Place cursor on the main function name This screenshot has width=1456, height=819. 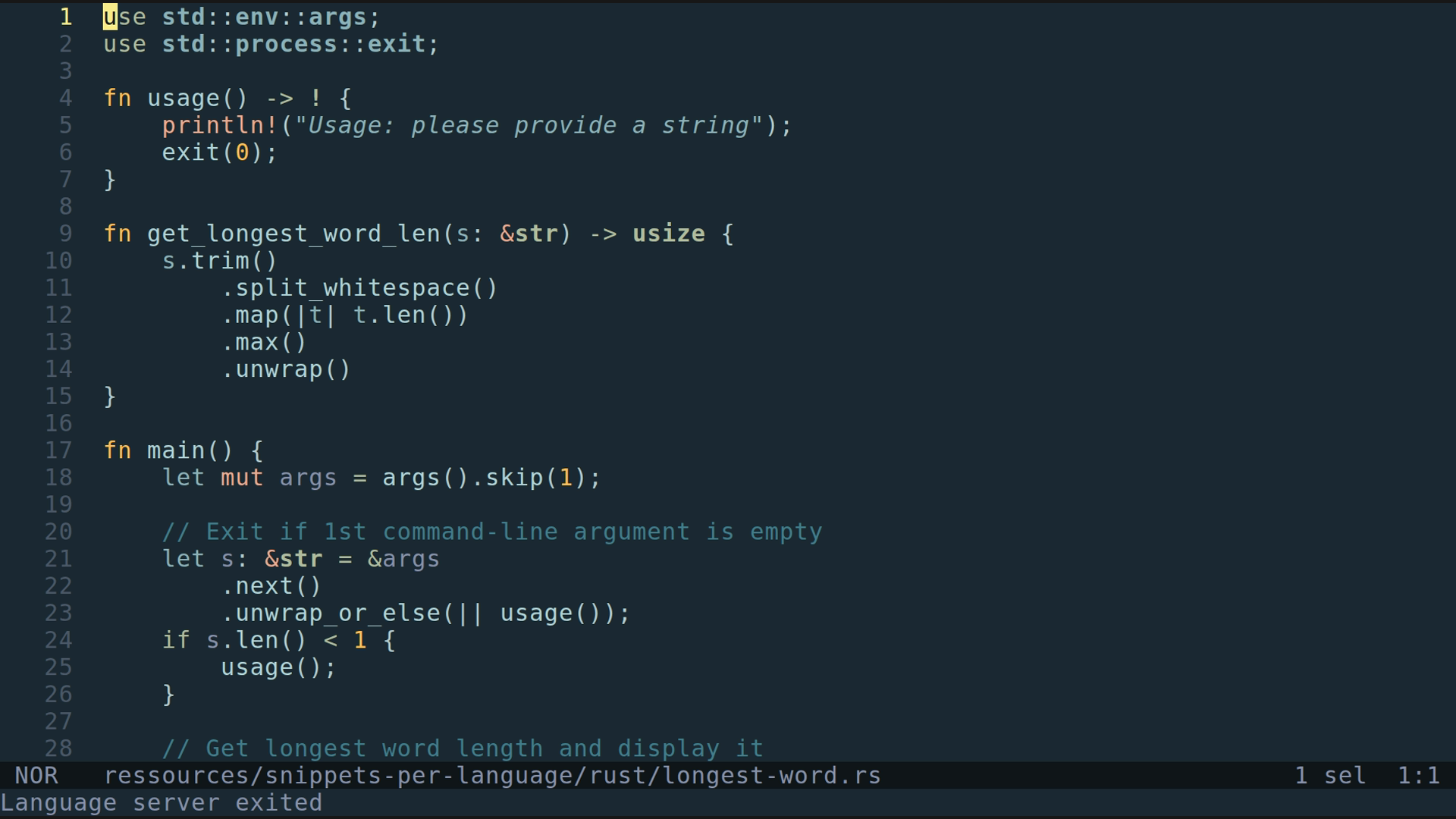pyautogui.click(x=176, y=450)
